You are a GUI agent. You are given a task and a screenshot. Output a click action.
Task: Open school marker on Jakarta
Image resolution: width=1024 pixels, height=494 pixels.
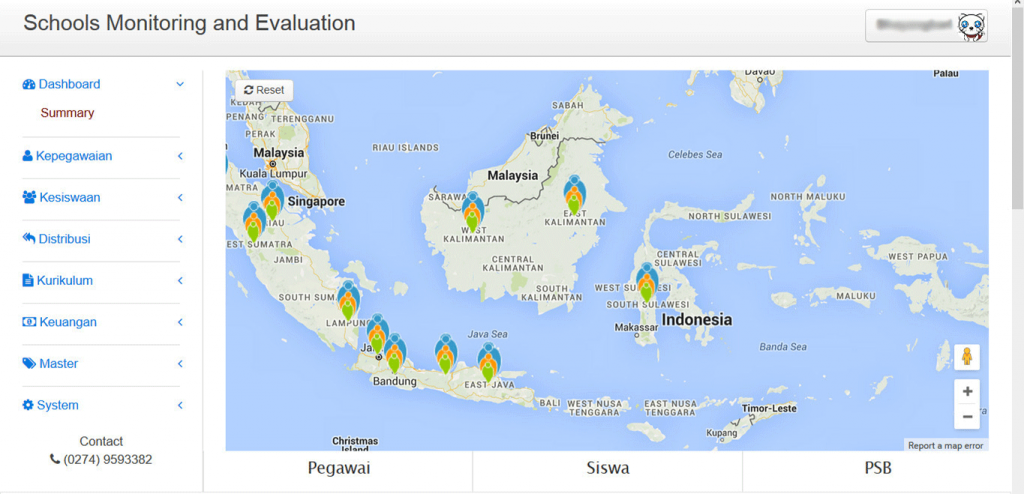coord(377,333)
